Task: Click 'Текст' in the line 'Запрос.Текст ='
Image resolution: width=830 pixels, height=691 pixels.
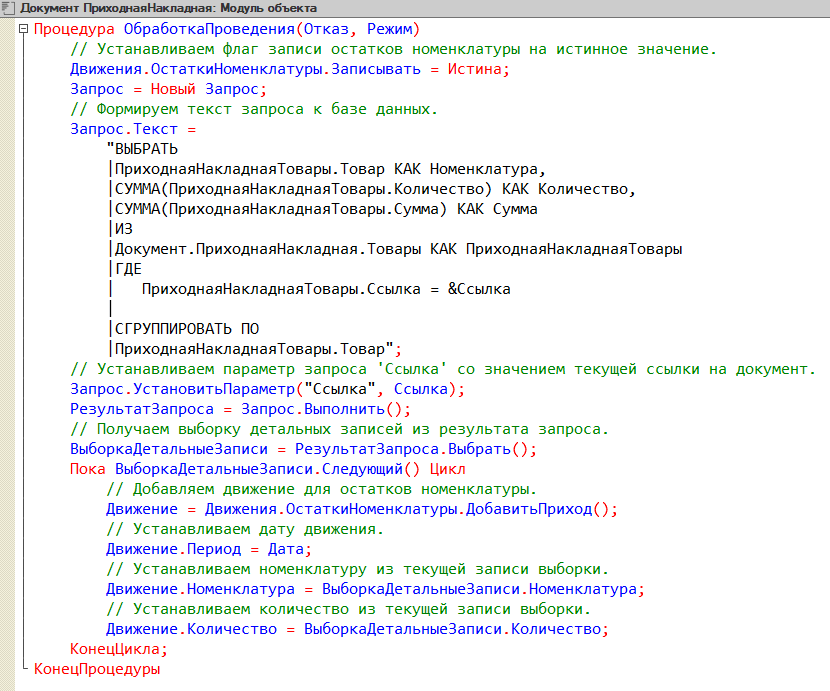Action: 155,129
